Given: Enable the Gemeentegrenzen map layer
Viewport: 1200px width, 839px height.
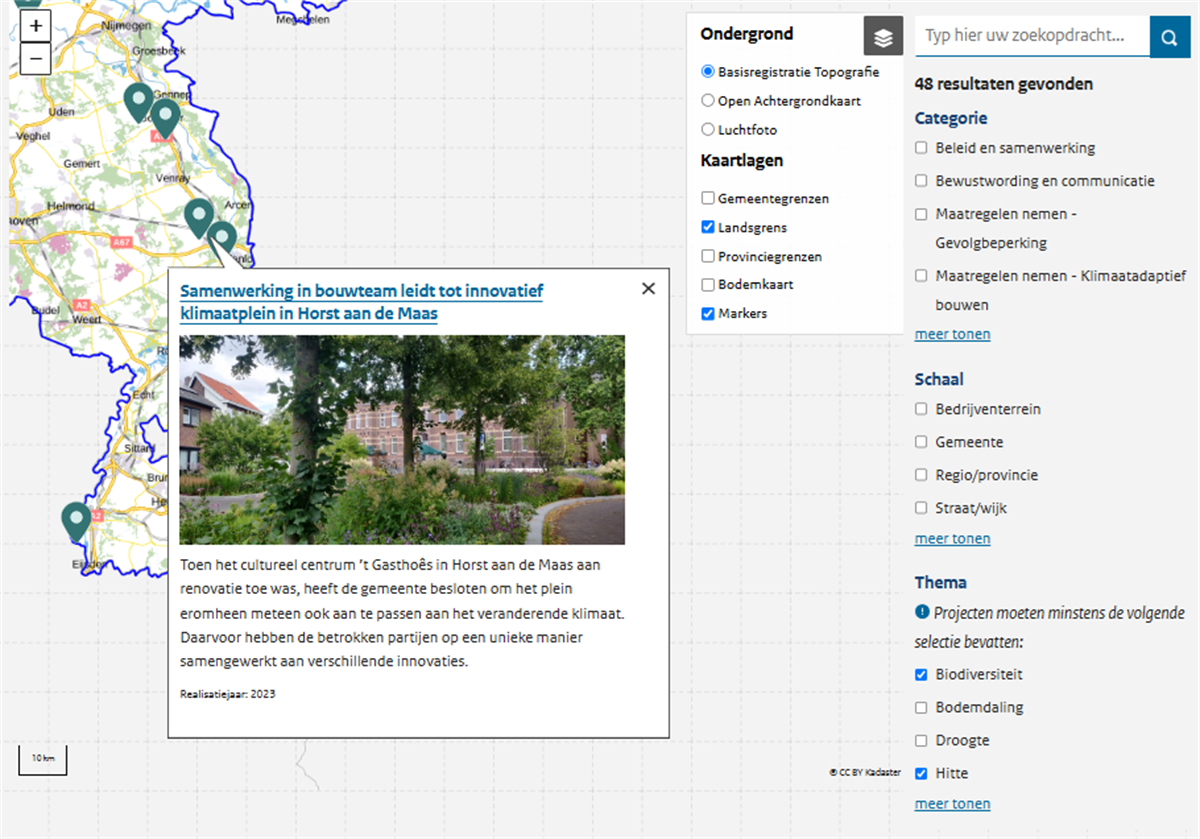Looking at the screenshot, I should [x=708, y=199].
